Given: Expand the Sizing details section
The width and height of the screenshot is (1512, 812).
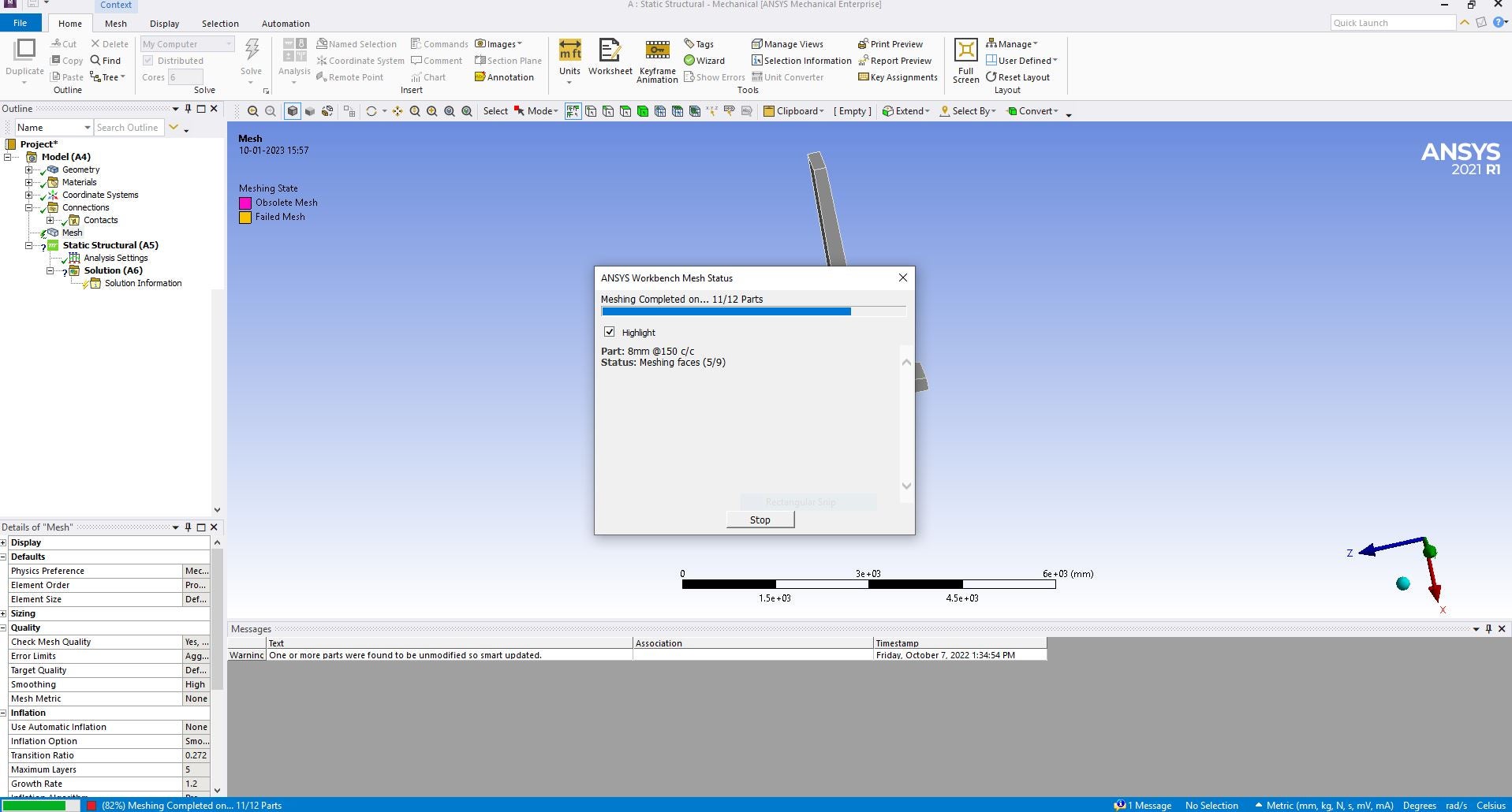Looking at the screenshot, I should pos(4,613).
